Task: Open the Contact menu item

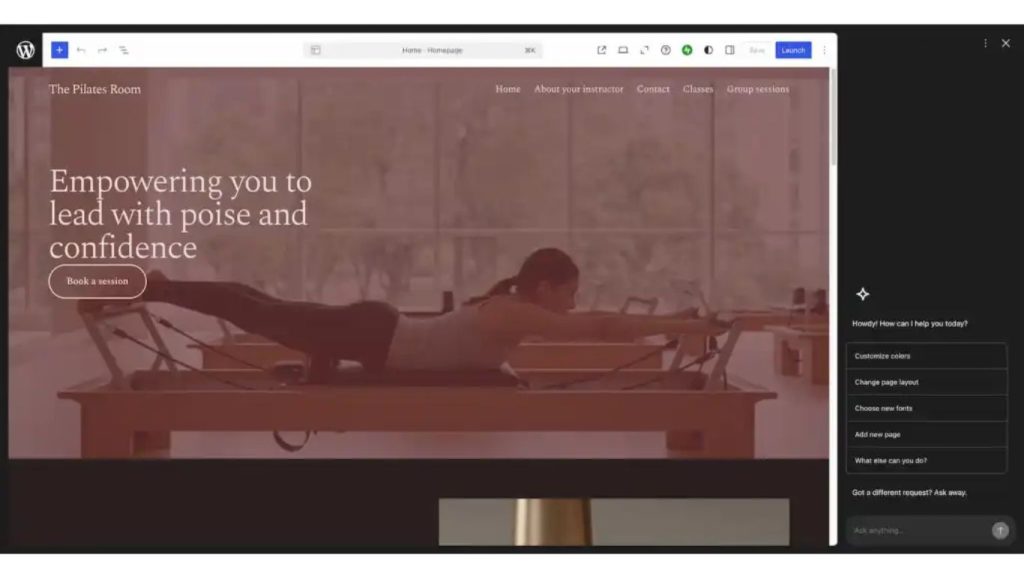Action: [653, 89]
